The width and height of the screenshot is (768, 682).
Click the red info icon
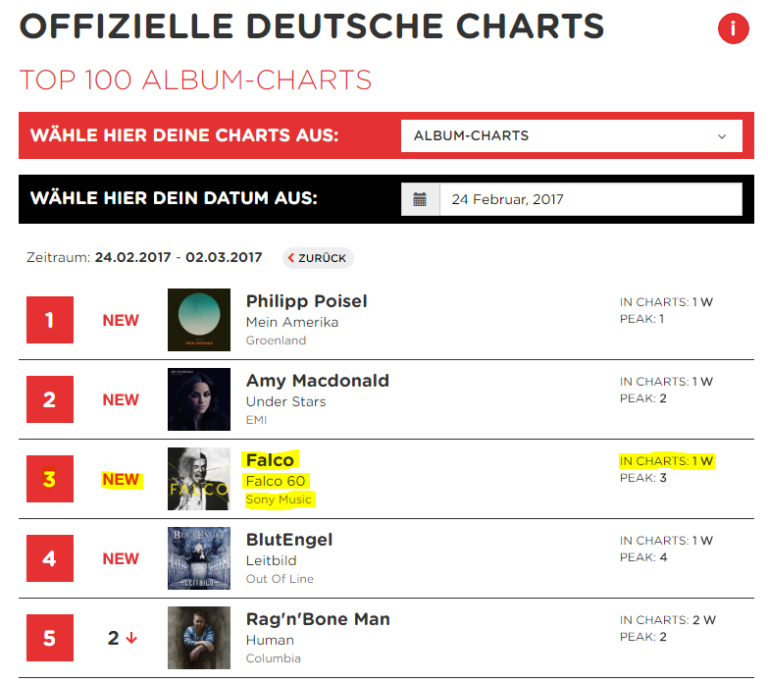click(733, 28)
